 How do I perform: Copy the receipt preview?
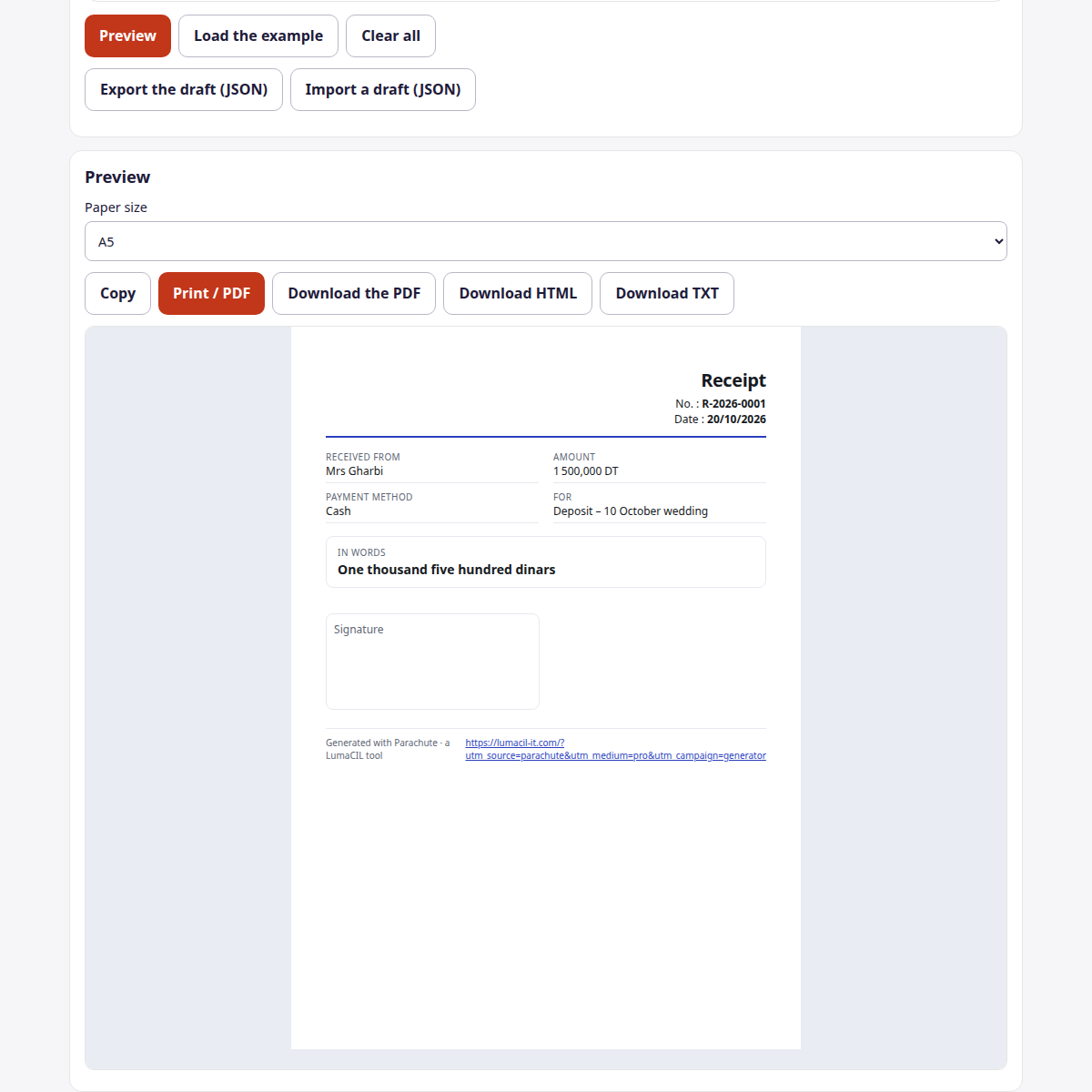click(117, 294)
